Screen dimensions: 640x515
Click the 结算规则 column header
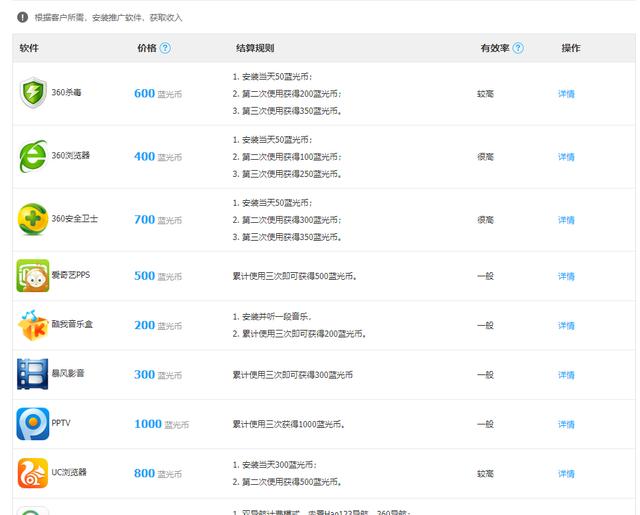[255, 48]
